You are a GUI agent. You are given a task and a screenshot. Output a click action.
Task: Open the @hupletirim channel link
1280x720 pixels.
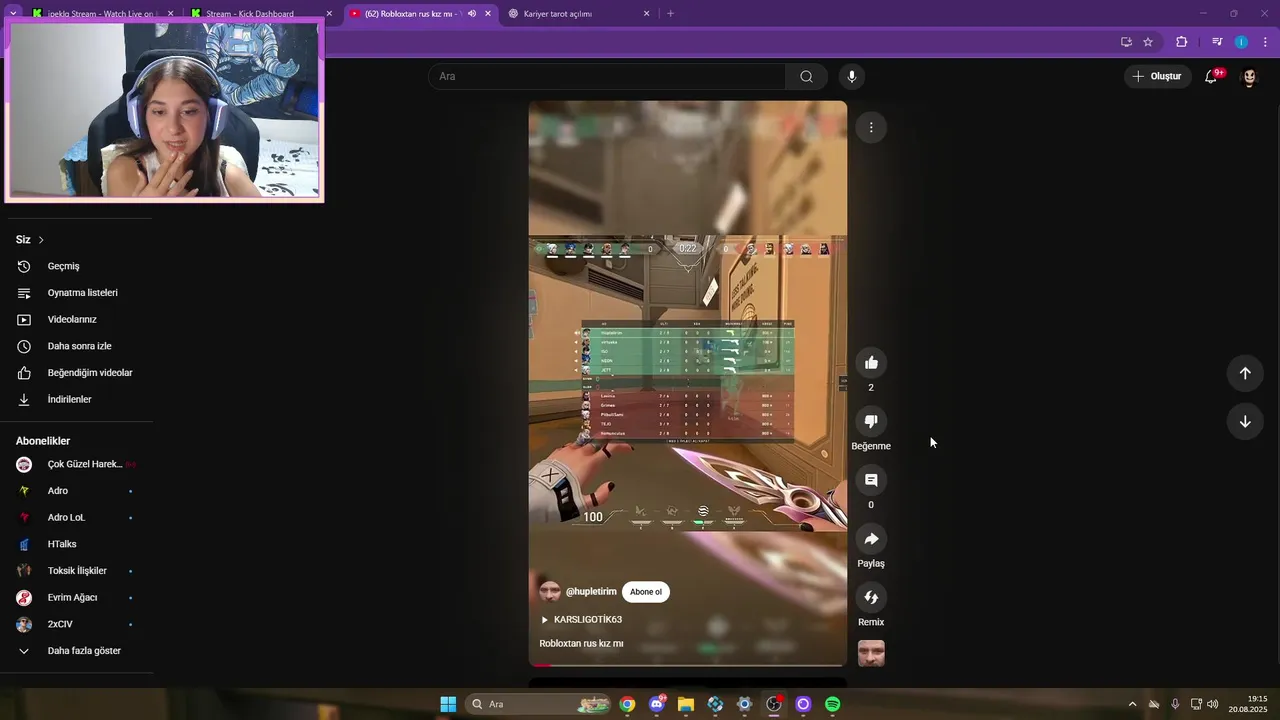[x=591, y=592]
